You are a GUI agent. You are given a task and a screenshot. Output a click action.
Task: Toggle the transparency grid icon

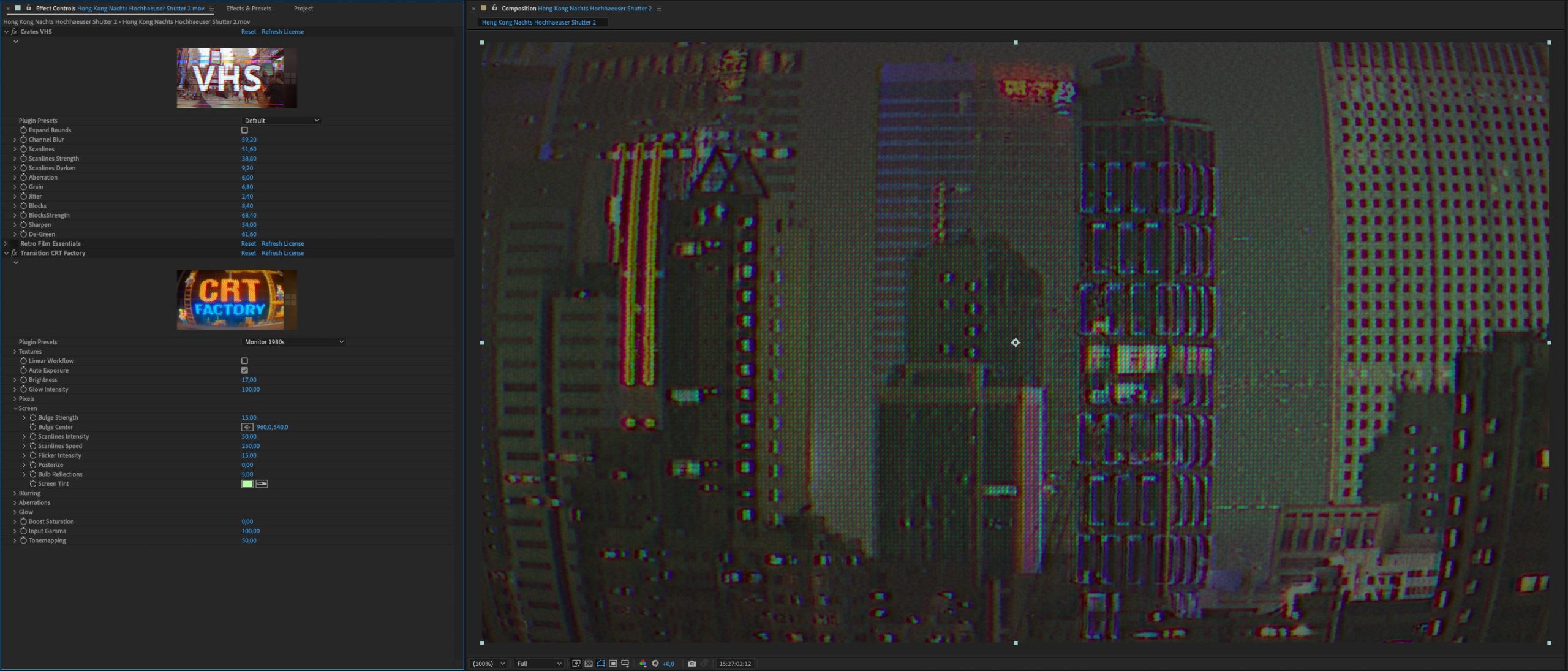coord(589,664)
